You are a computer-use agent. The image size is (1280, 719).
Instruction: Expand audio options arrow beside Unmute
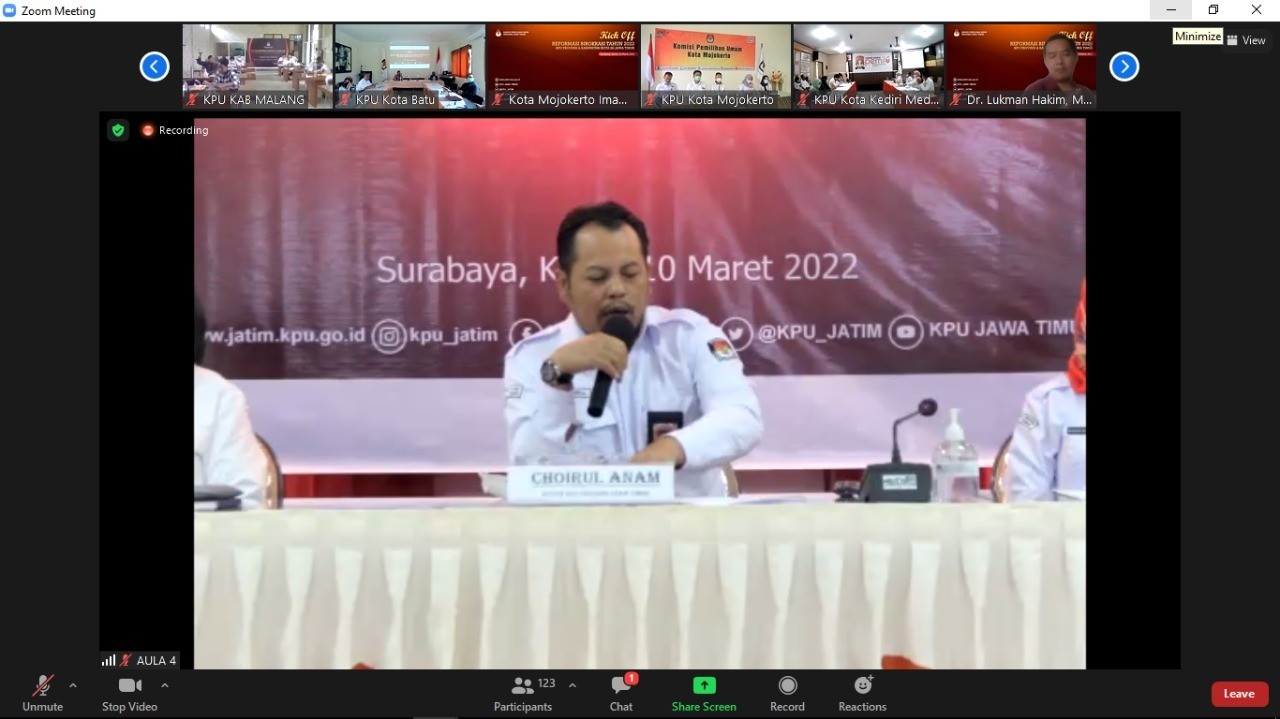(x=73, y=686)
